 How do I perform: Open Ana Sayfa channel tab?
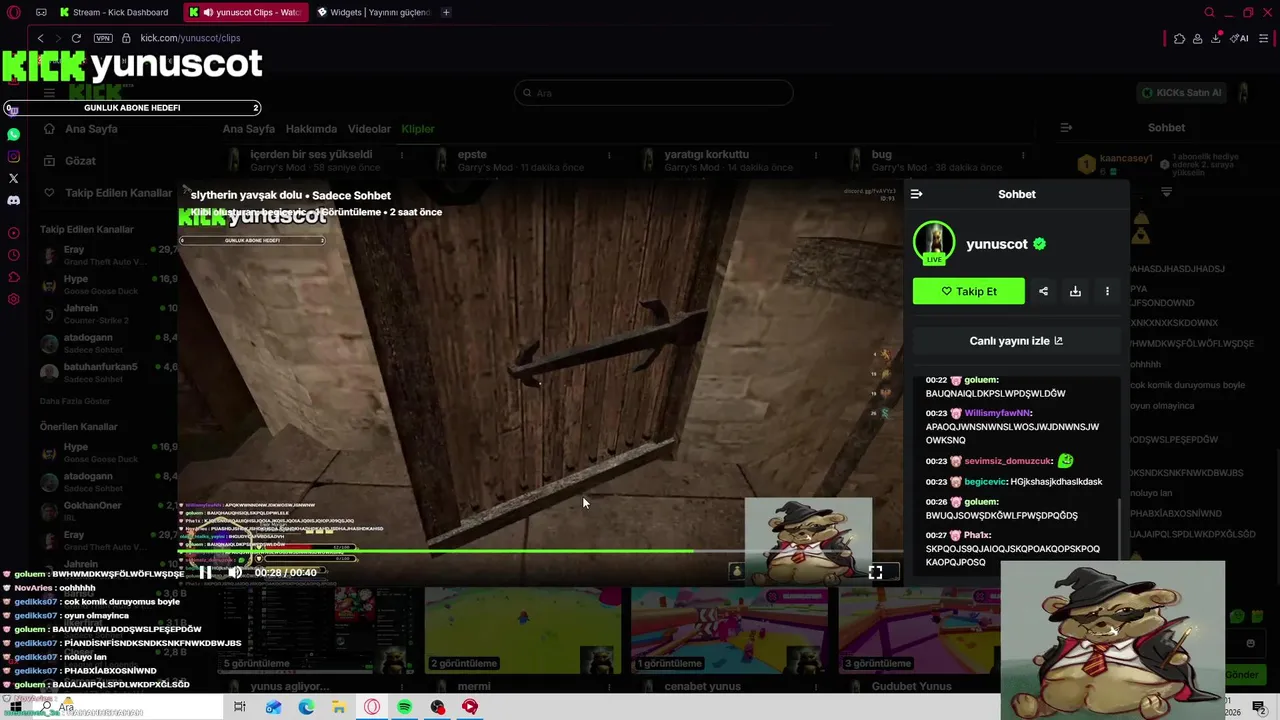(248, 129)
